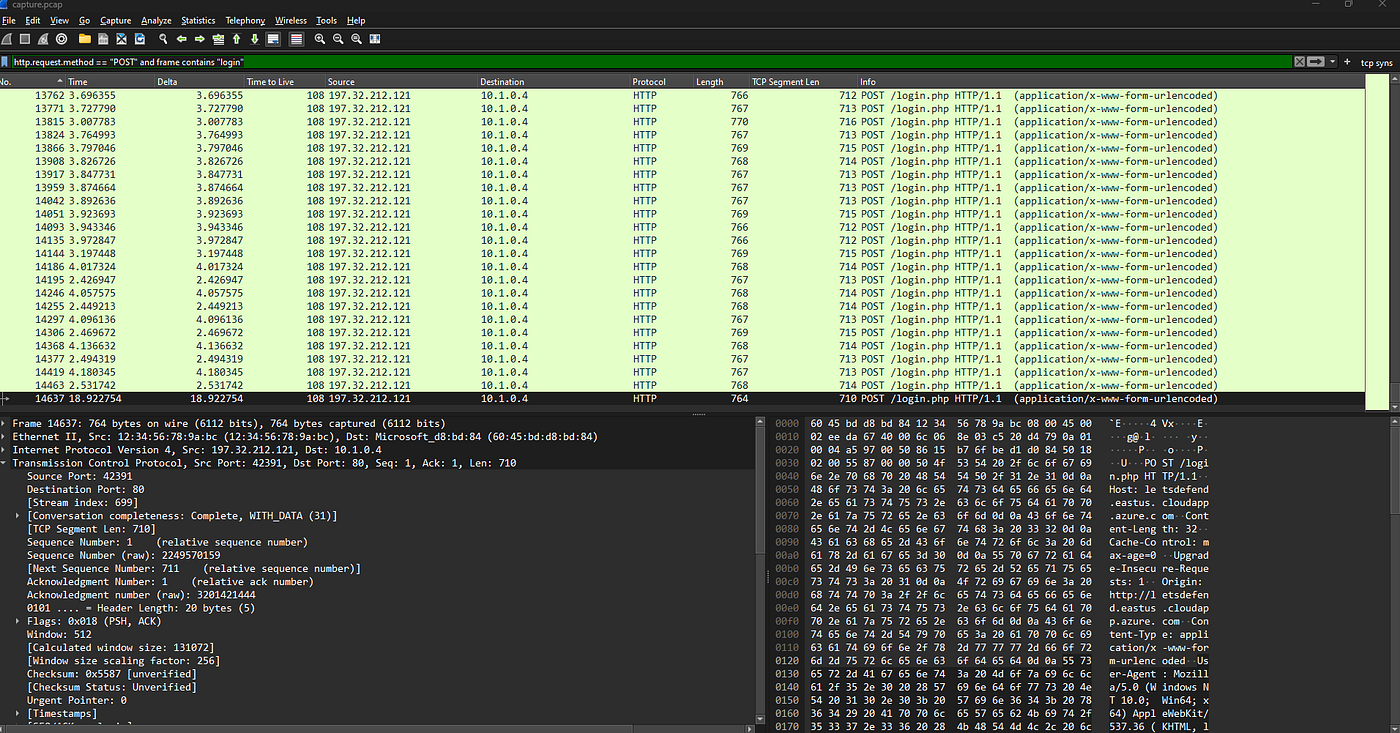The height and width of the screenshot is (733, 1400).
Task: Open the display filter history dropdown
Action: [1332, 62]
